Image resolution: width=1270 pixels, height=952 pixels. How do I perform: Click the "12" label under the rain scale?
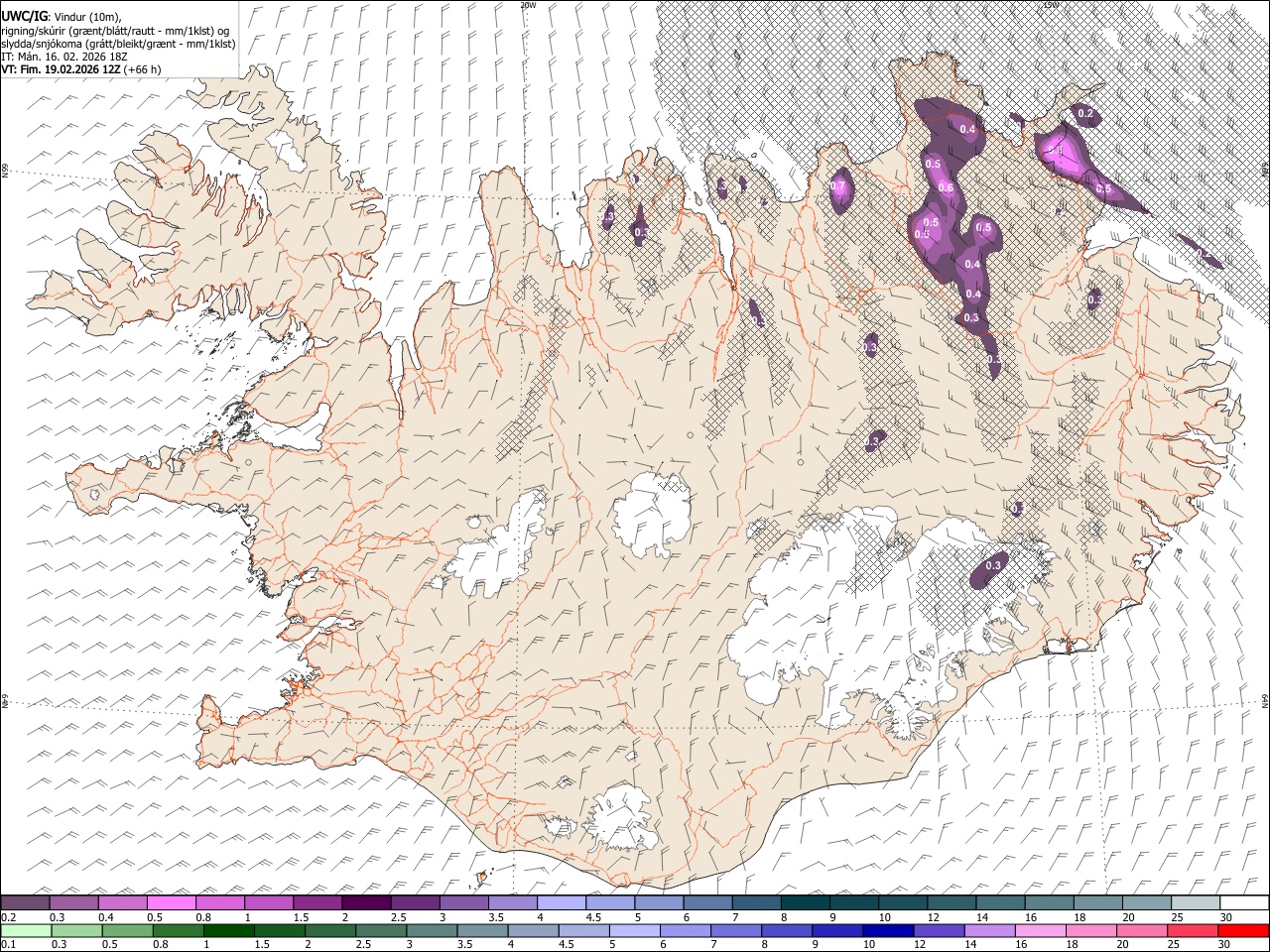[919, 945]
